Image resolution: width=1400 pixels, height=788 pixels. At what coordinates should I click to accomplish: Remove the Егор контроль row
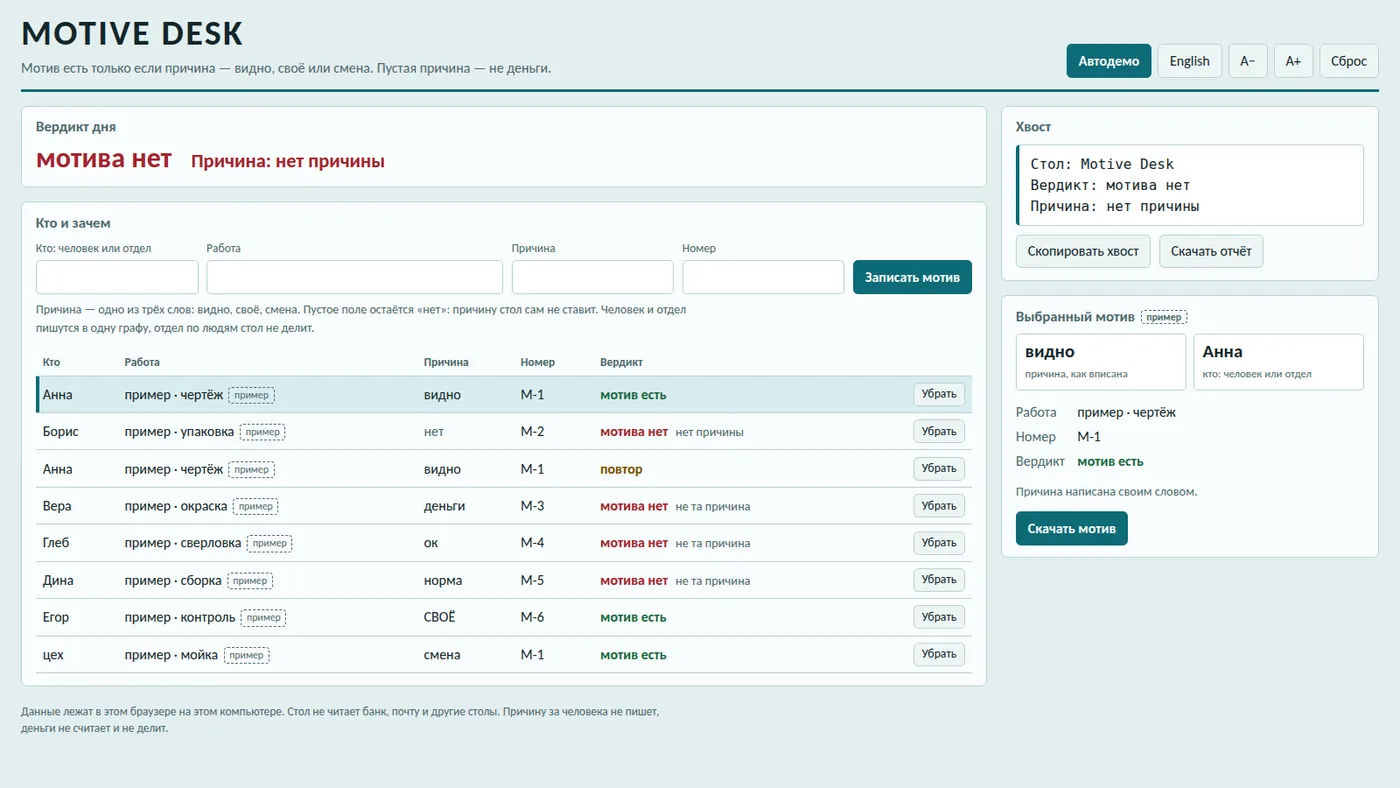[939, 617]
